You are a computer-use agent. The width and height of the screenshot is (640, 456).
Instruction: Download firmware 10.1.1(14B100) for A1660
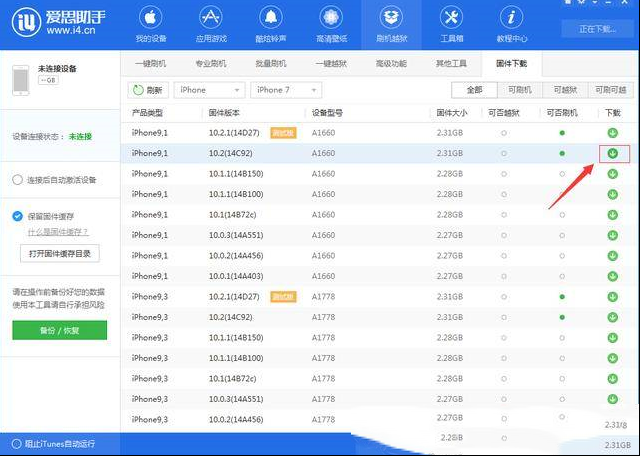pos(612,194)
